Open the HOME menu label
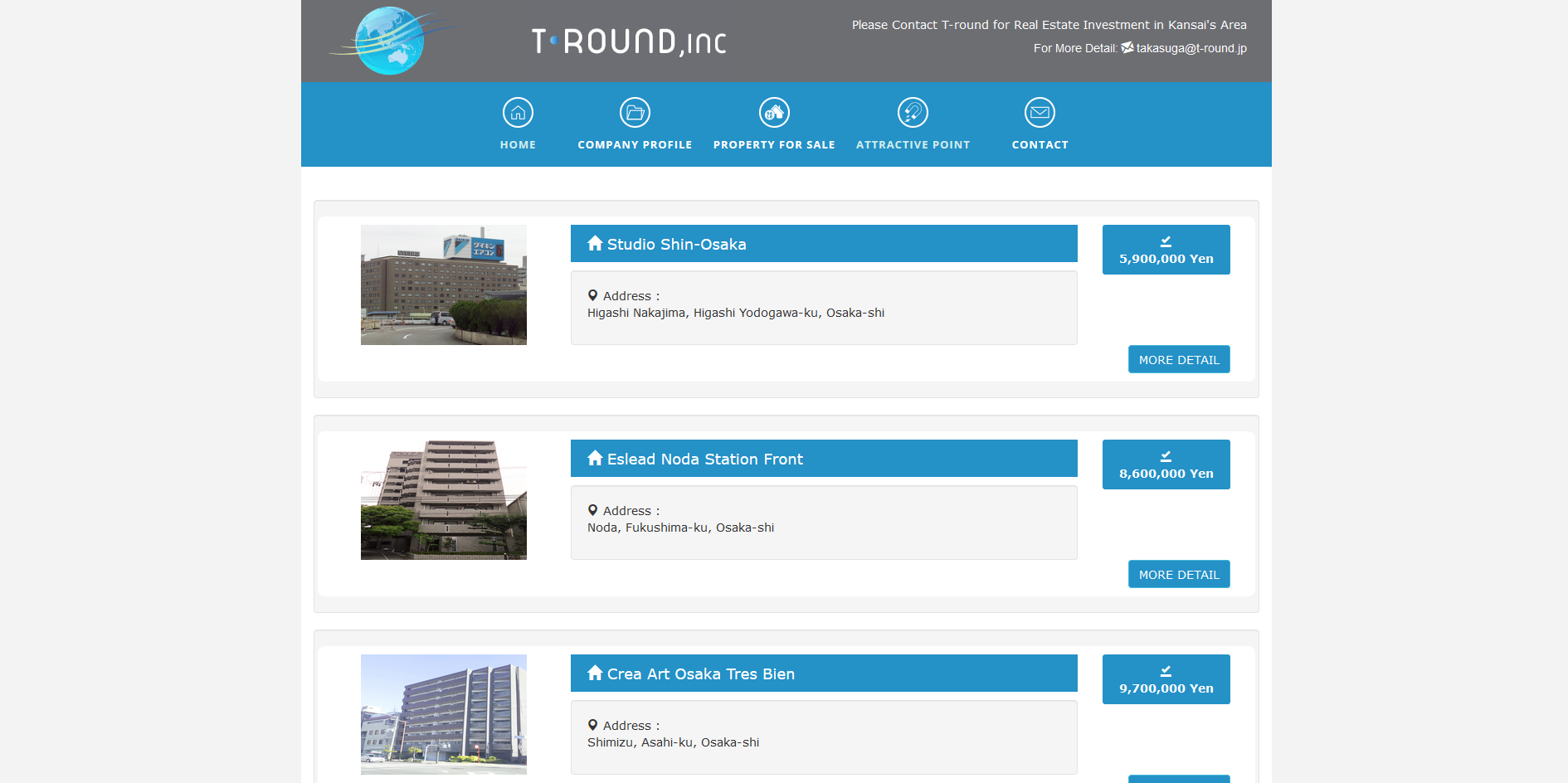 [x=518, y=145]
